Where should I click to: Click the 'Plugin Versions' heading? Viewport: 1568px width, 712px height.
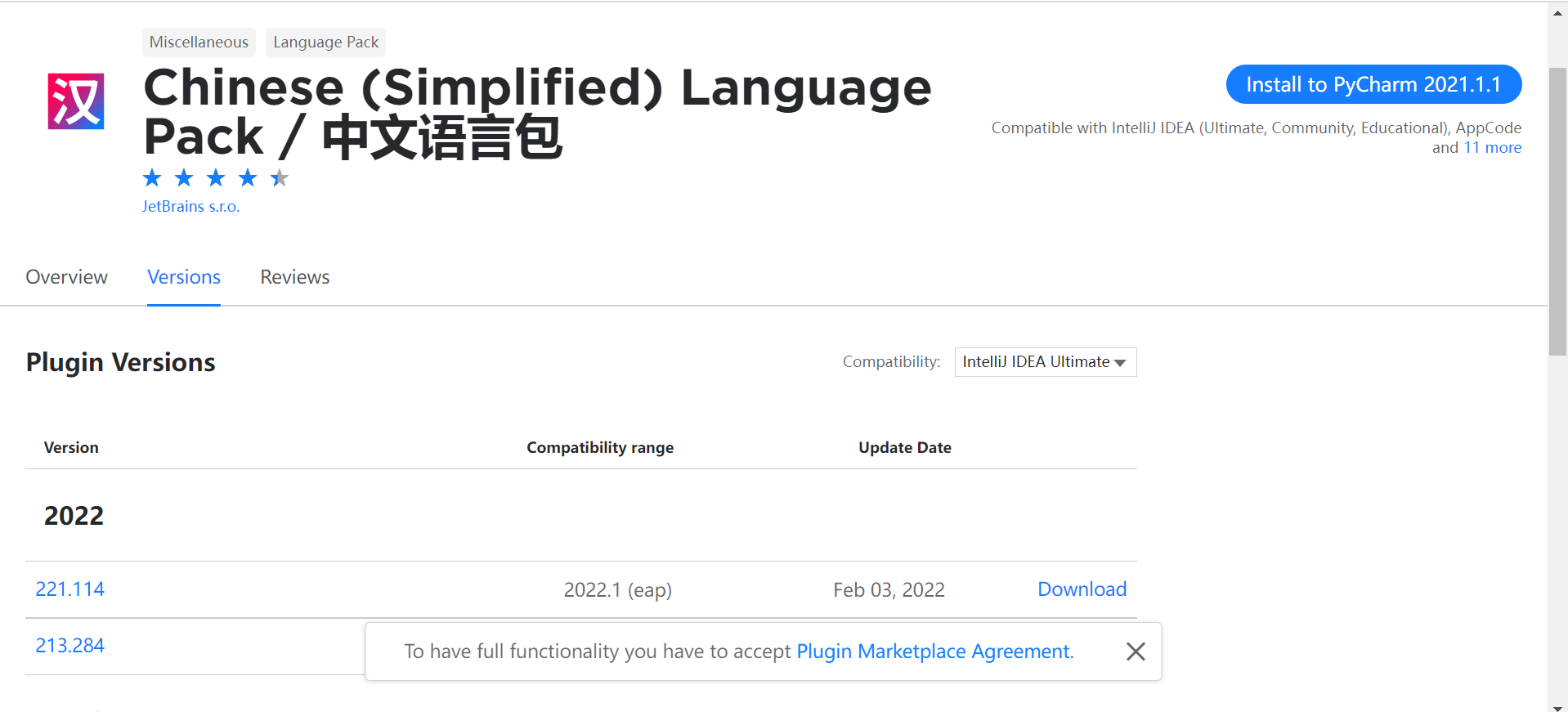tap(121, 362)
